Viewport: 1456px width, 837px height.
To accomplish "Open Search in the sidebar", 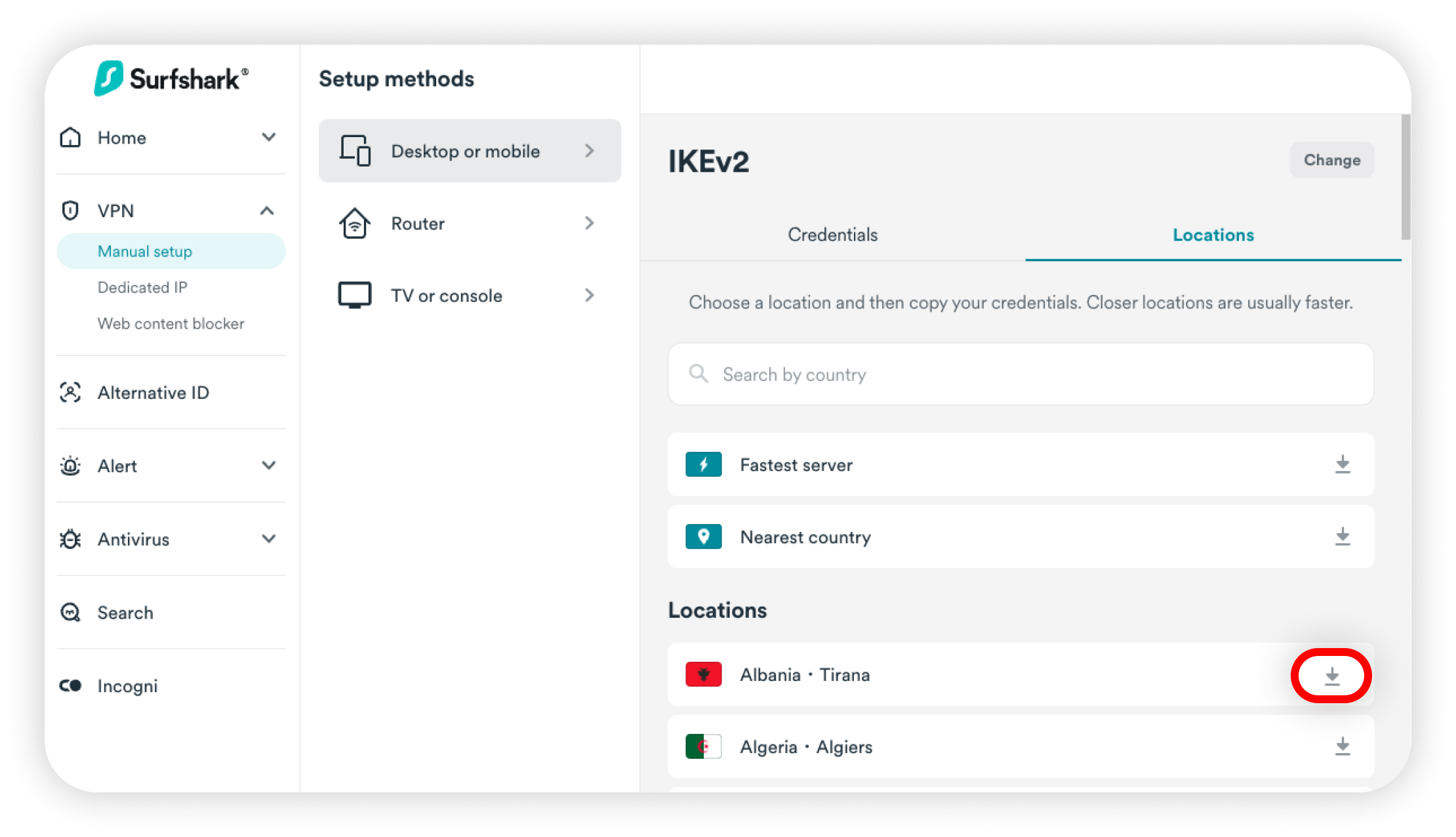I will (x=125, y=613).
